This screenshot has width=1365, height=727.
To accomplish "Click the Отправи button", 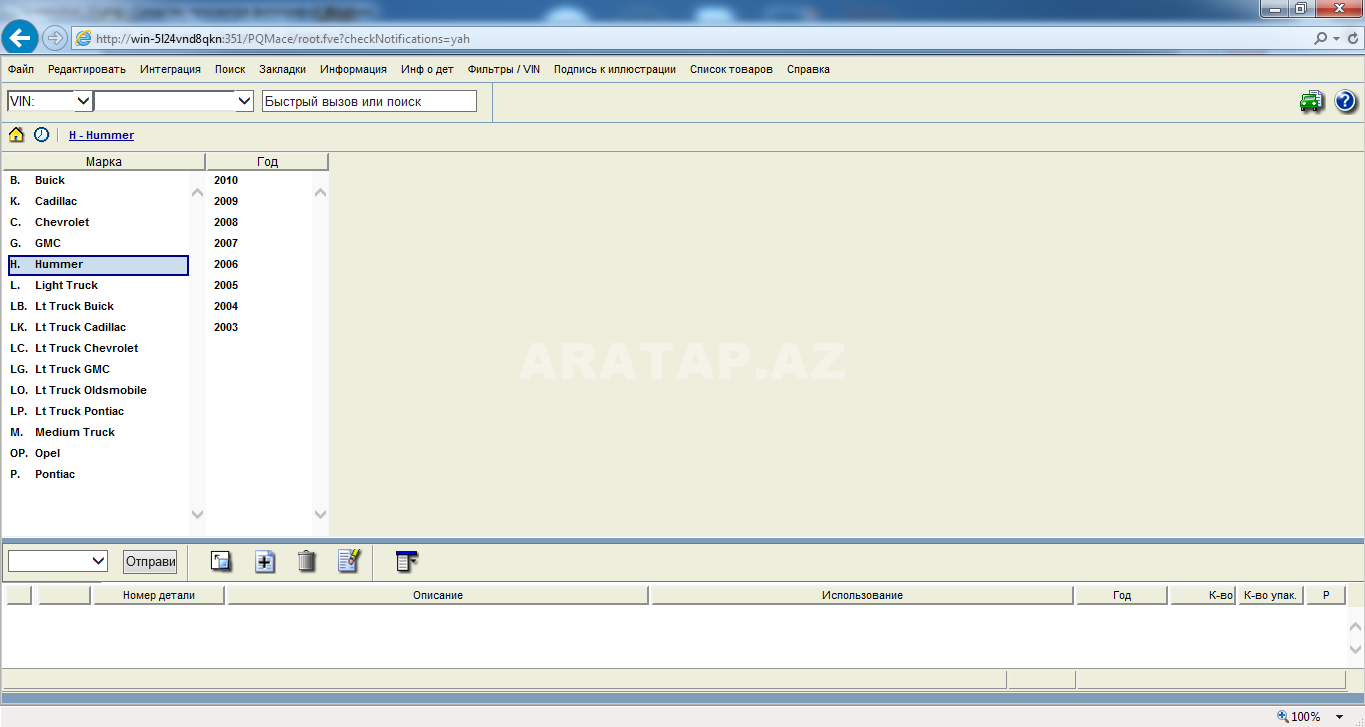I will [150, 561].
